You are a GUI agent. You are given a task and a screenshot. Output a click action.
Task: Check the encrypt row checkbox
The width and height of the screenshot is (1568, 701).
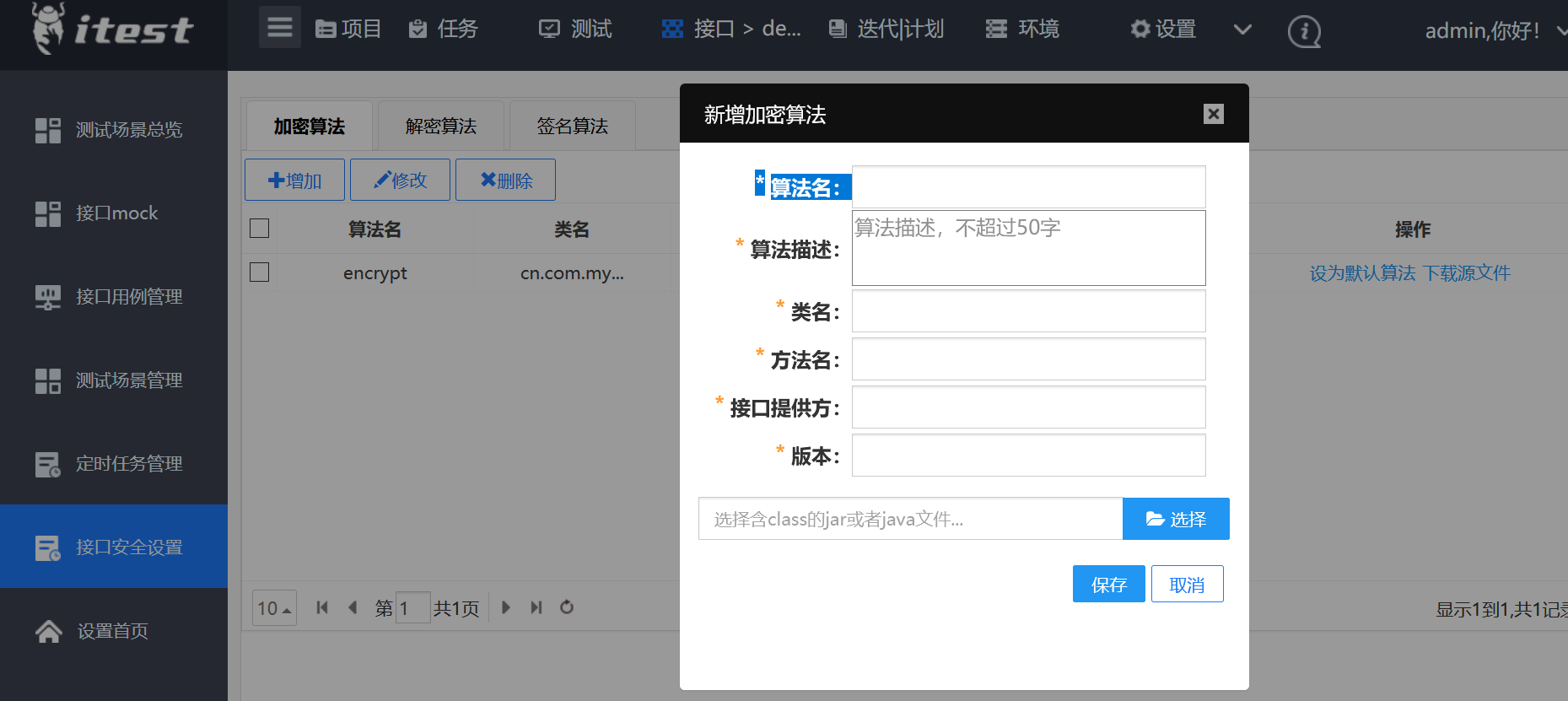[x=260, y=272]
